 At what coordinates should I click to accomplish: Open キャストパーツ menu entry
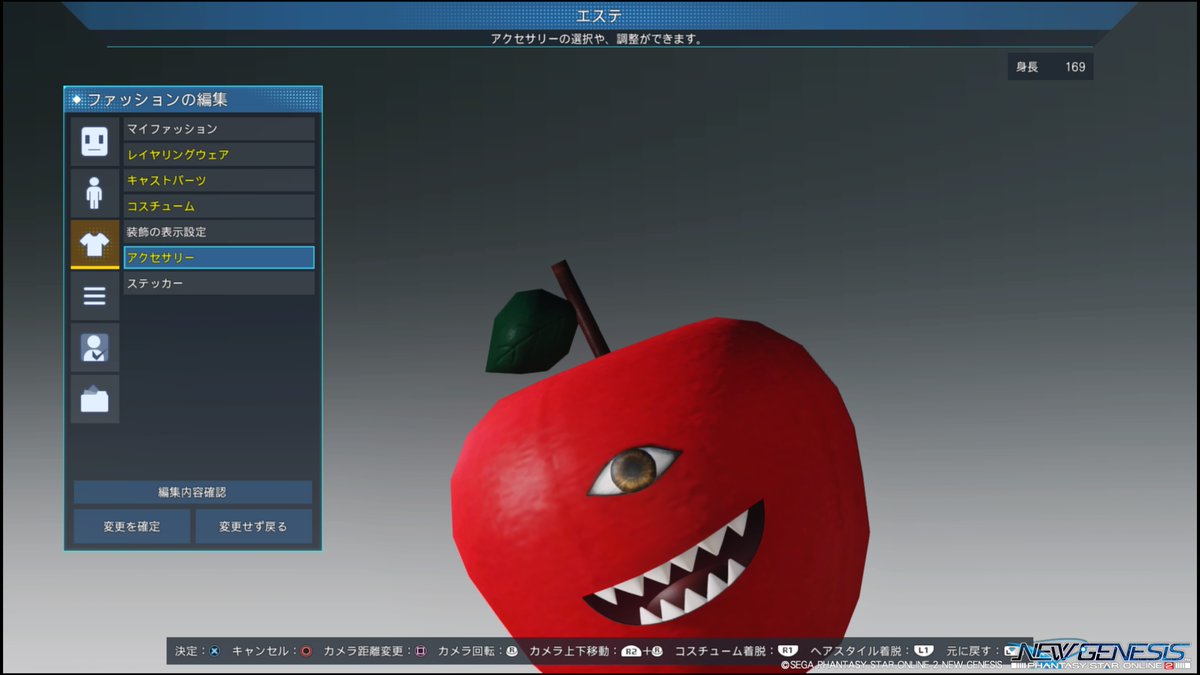[219, 180]
